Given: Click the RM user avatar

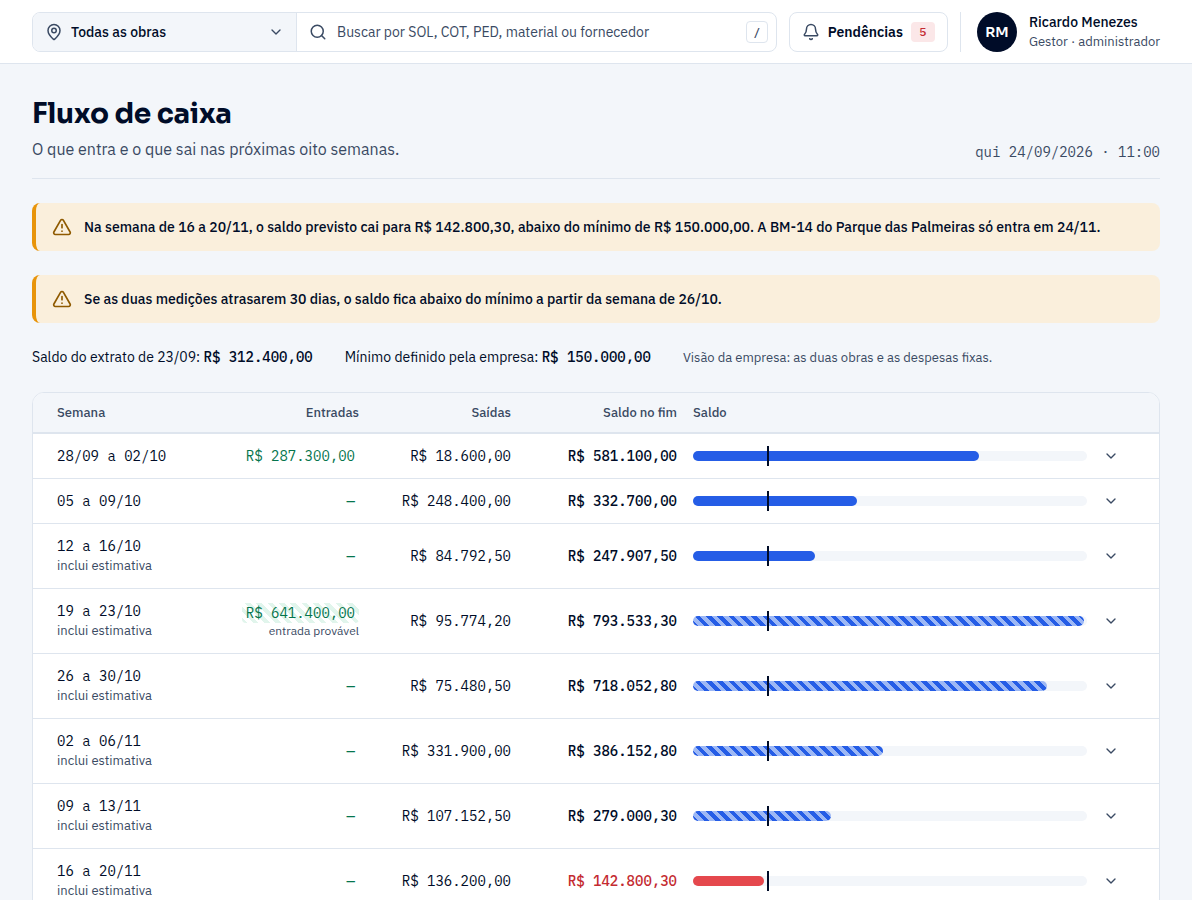Looking at the screenshot, I should point(997,32).
